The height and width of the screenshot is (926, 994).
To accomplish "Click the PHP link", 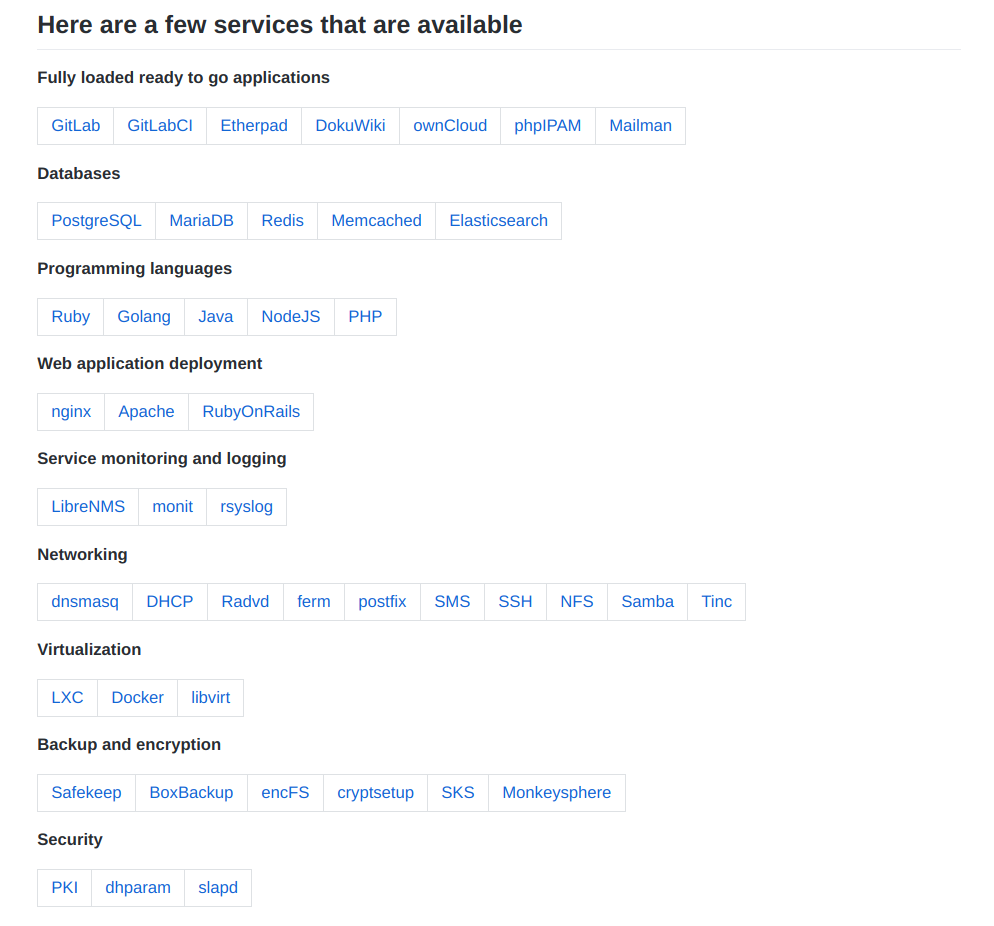I will (x=365, y=316).
